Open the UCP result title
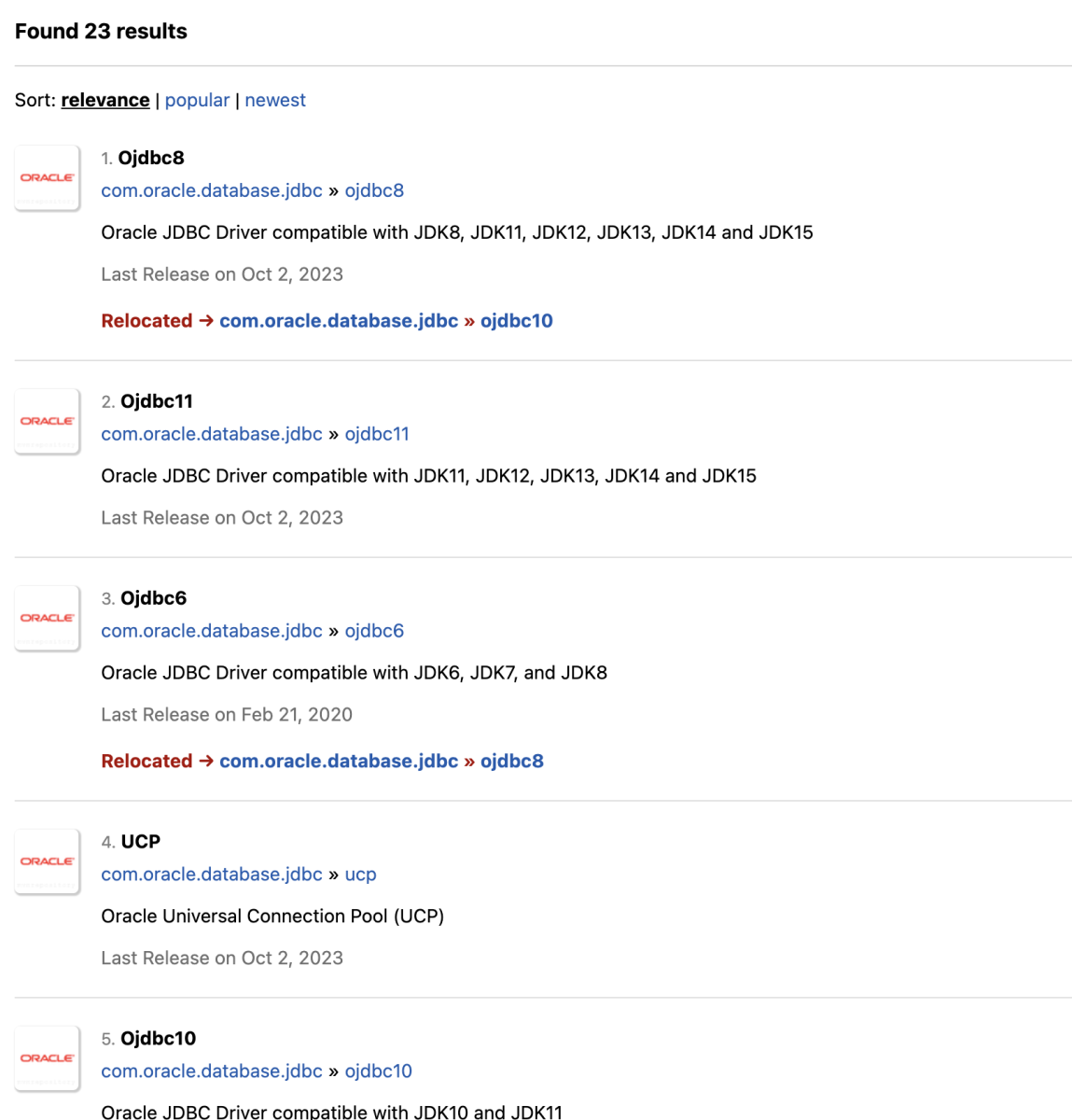The width and height of the screenshot is (1072, 1120). (141, 842)
